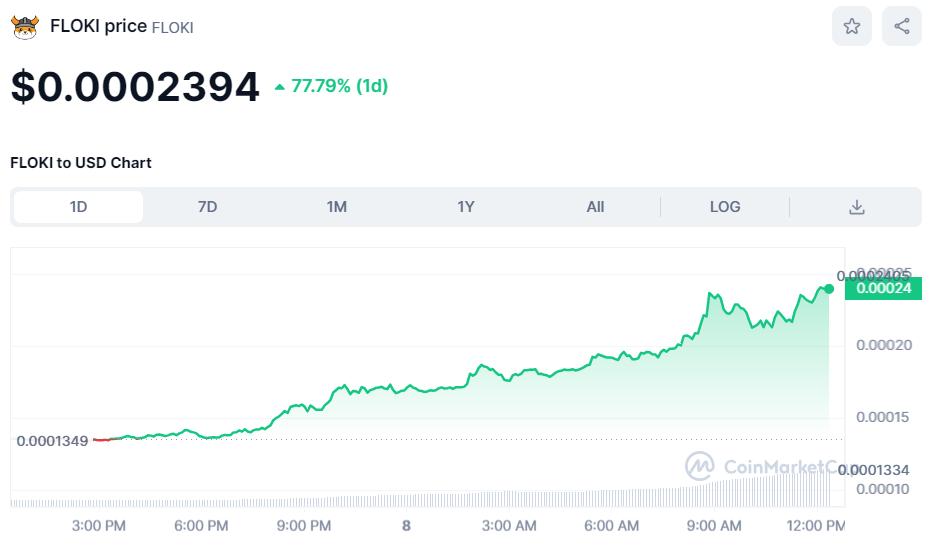
Task: Click the green dot at chart line end
Action: pyautogui.click(x=829, y=289)
